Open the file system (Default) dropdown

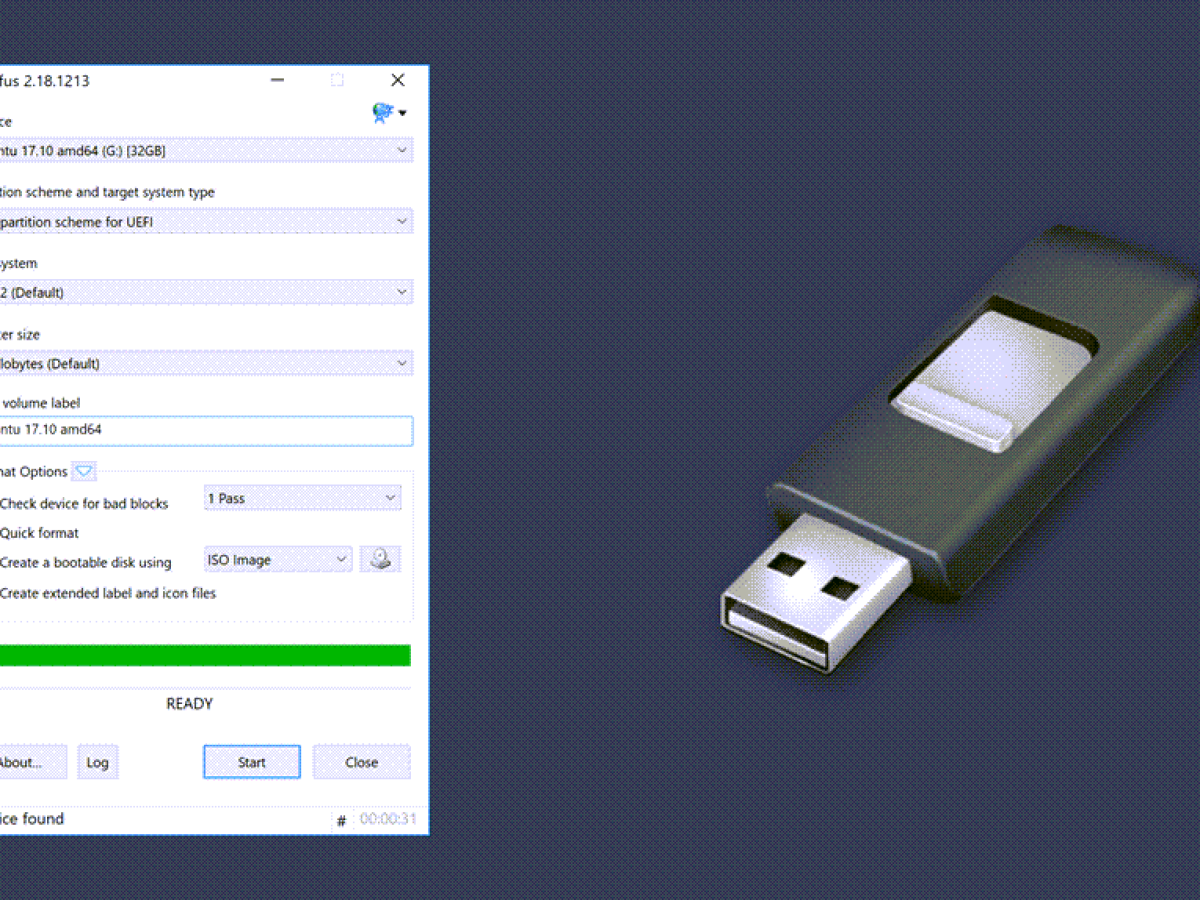pos(206,293)
